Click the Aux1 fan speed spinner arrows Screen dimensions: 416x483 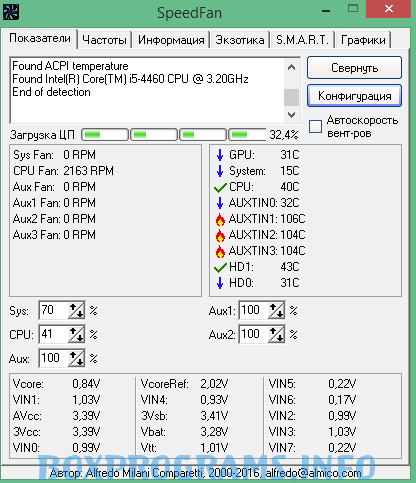coord(276,311)
